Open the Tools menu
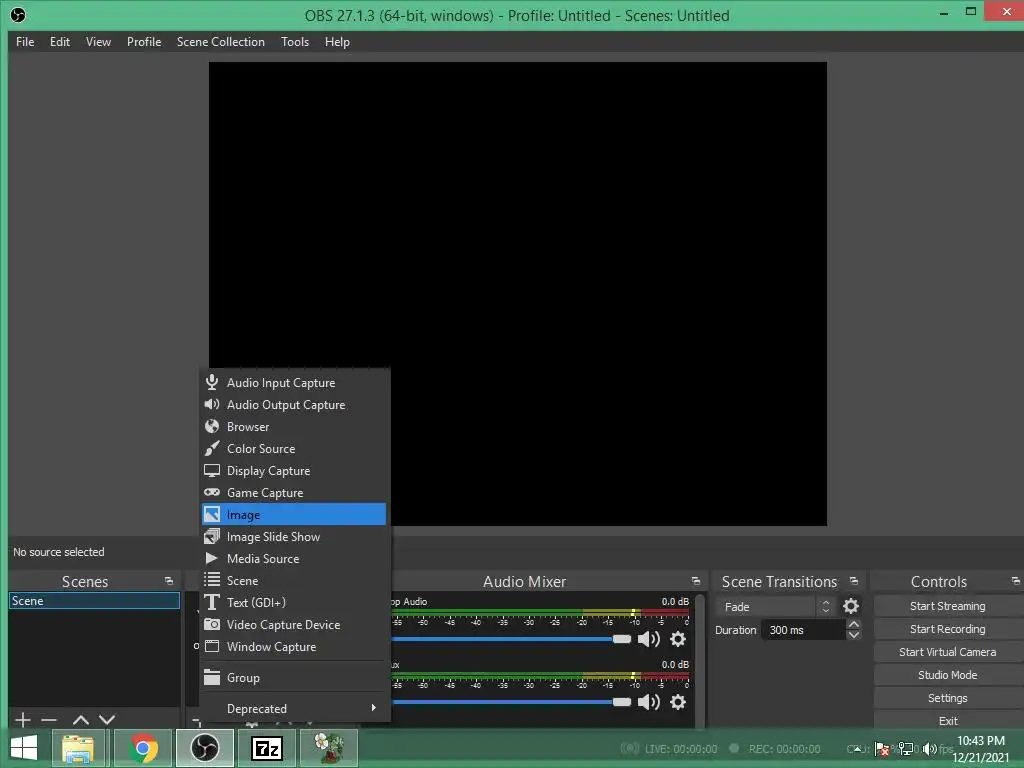This screenshot has width=1024, height=768. (295, 42)
